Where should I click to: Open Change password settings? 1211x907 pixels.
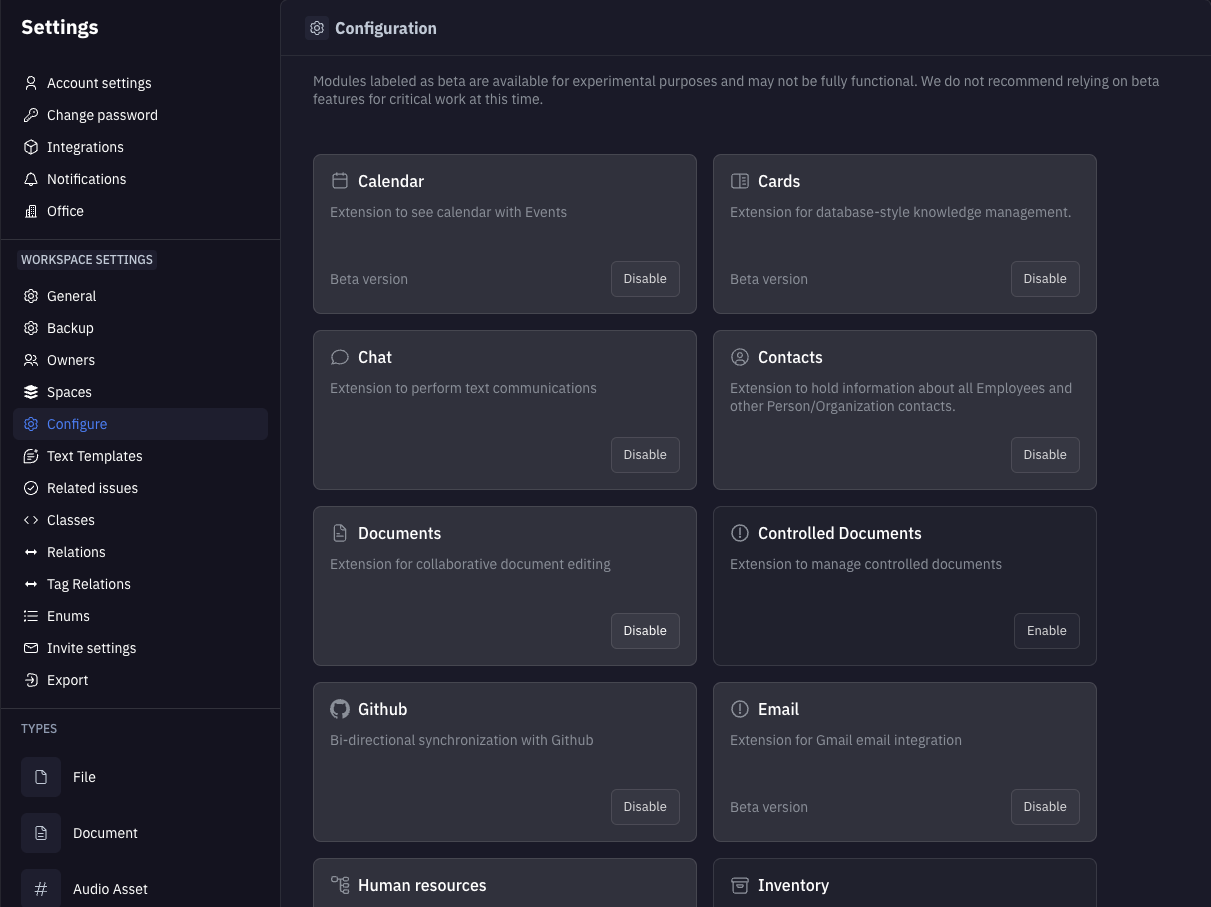(x=102, y=115)
